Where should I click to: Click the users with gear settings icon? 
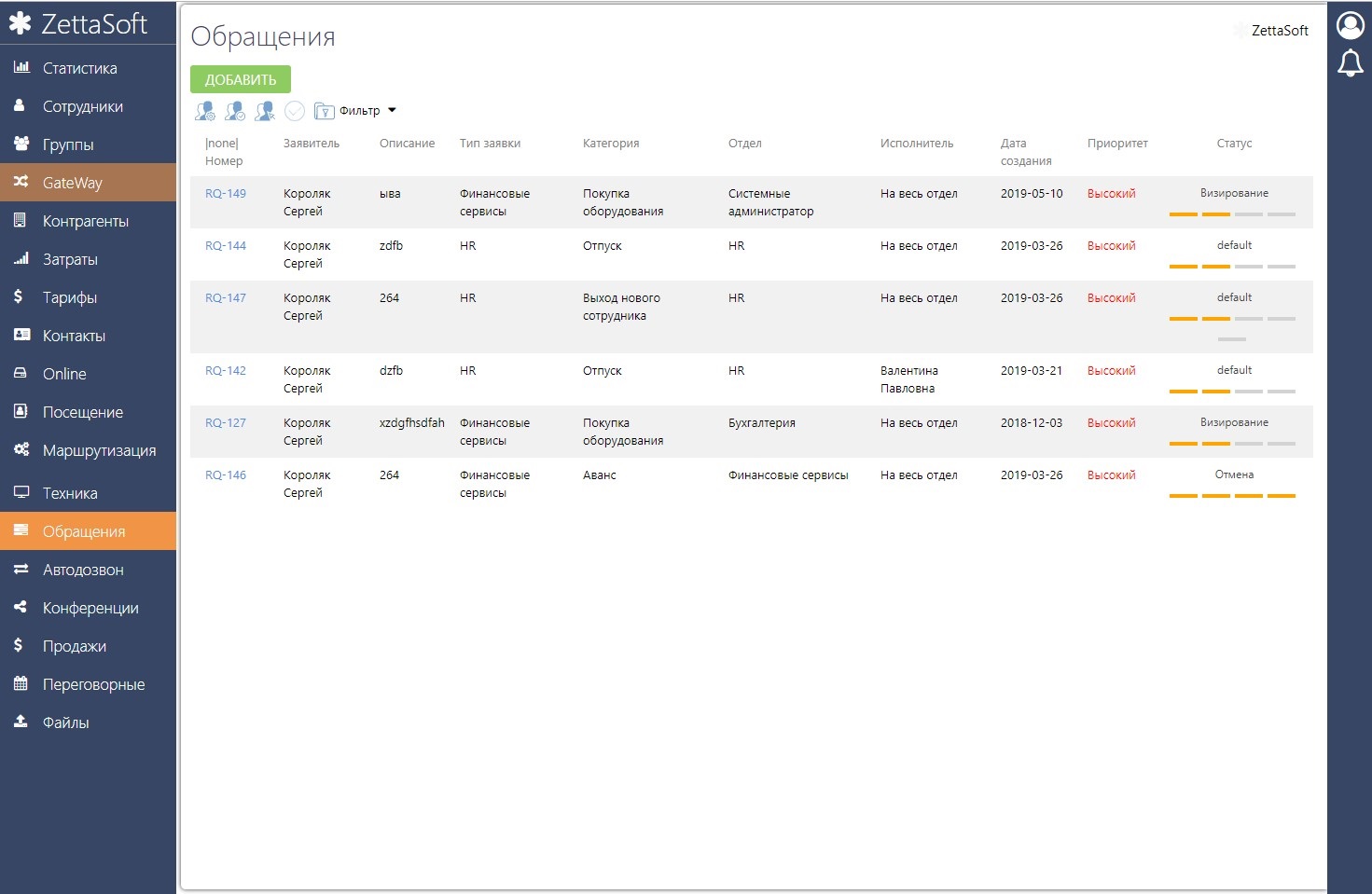(205, 111)
